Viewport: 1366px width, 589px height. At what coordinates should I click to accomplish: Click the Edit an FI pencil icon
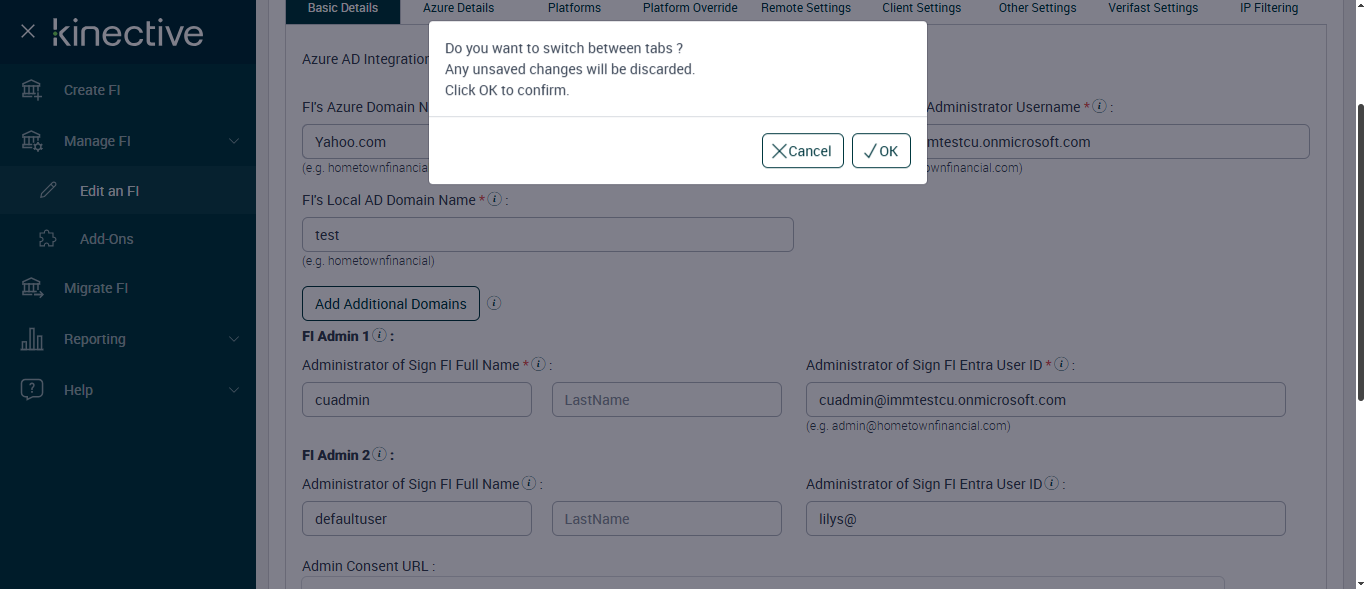(48, 191)
